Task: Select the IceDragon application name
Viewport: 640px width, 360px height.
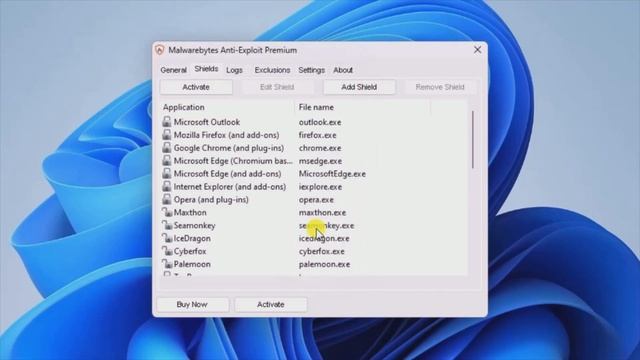Action: pyautogui.click(x=193, y=238)
